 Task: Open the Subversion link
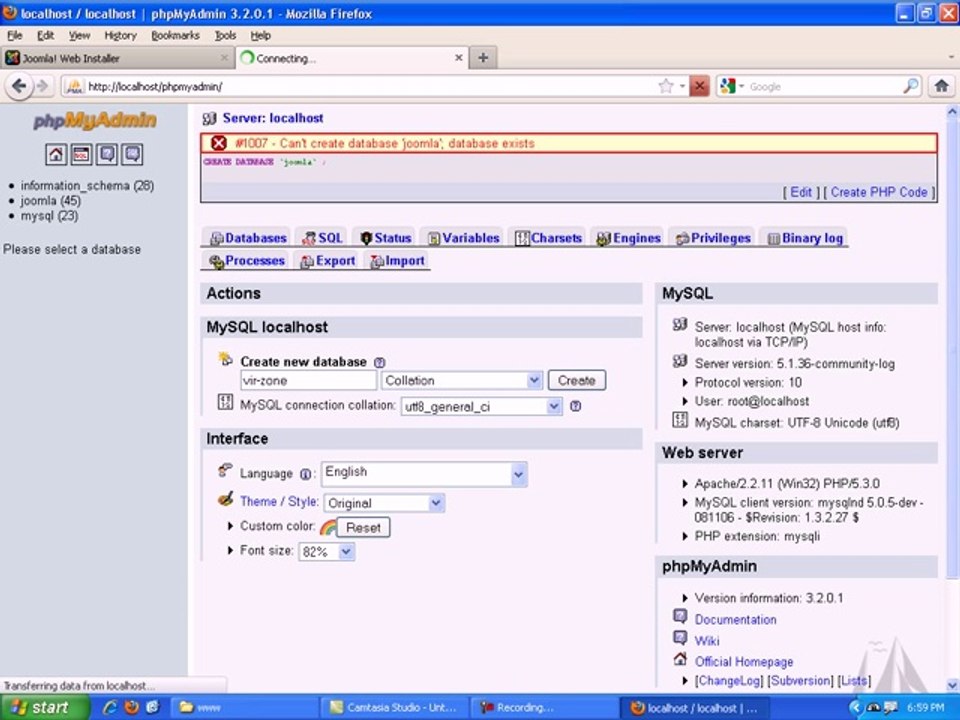point(800,681)
